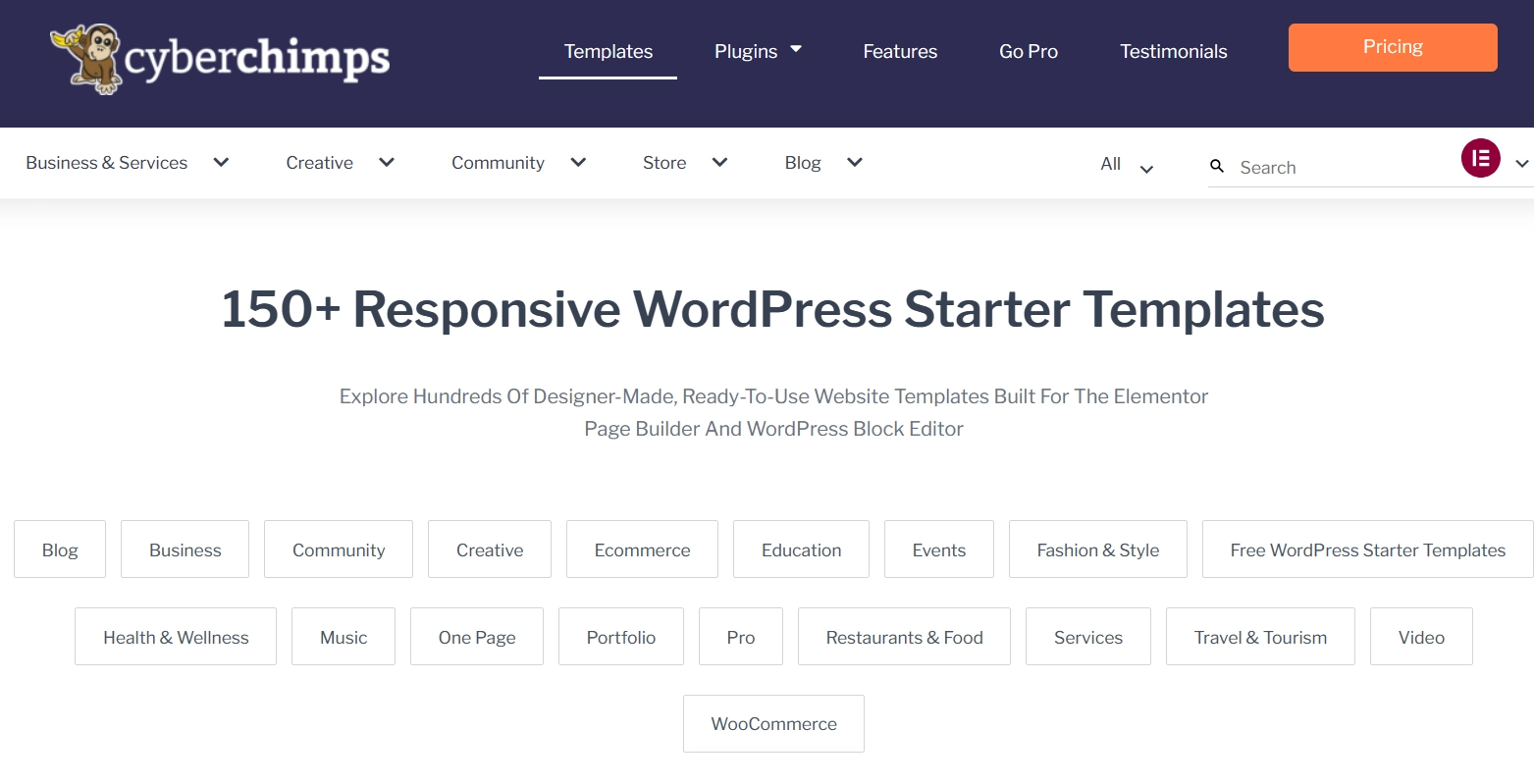Click the CyberChimps monkey logo

pyautogui.click(x=220, y=59)
